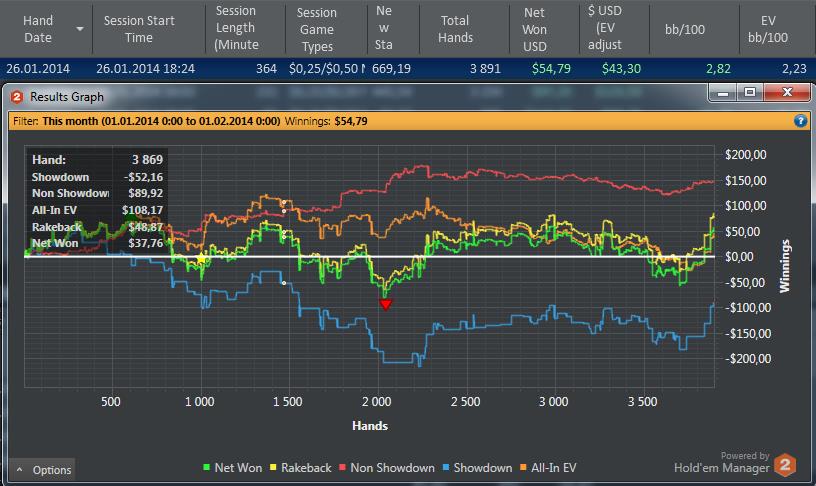Select the 26.01.2014 session row date
The width and height of the screenshot is (816, 486).
tap(38, 69)
